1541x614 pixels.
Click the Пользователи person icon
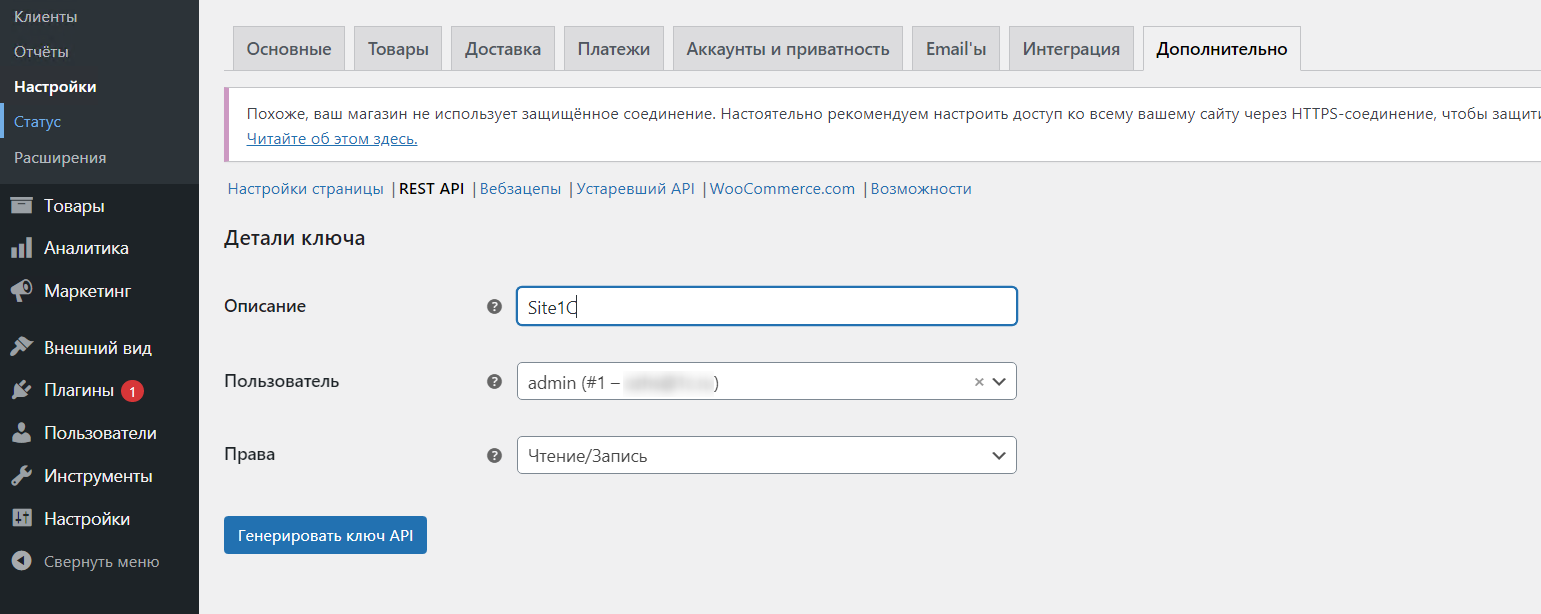21,433
